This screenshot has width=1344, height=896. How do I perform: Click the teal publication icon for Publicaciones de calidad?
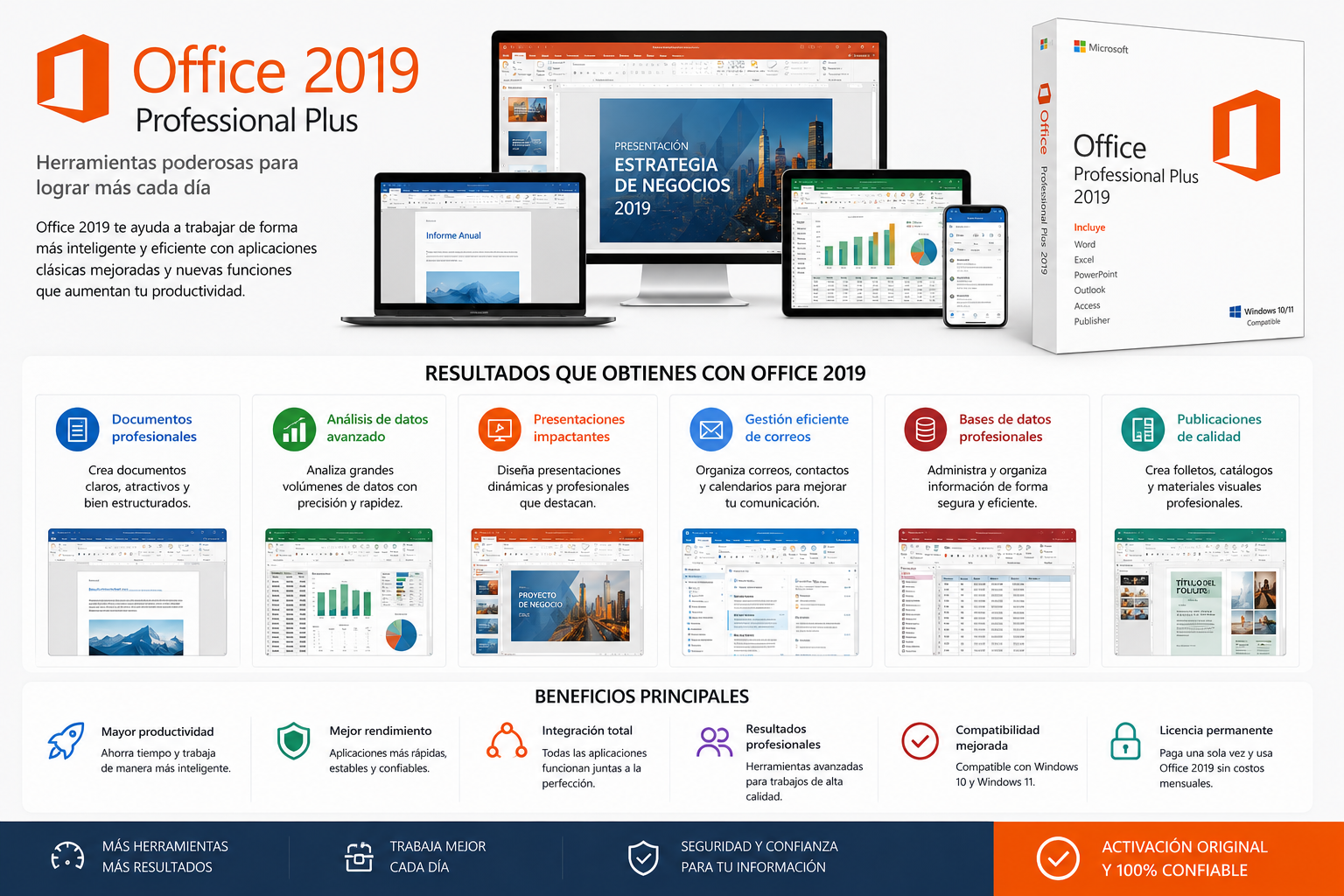click(1143, 429)
